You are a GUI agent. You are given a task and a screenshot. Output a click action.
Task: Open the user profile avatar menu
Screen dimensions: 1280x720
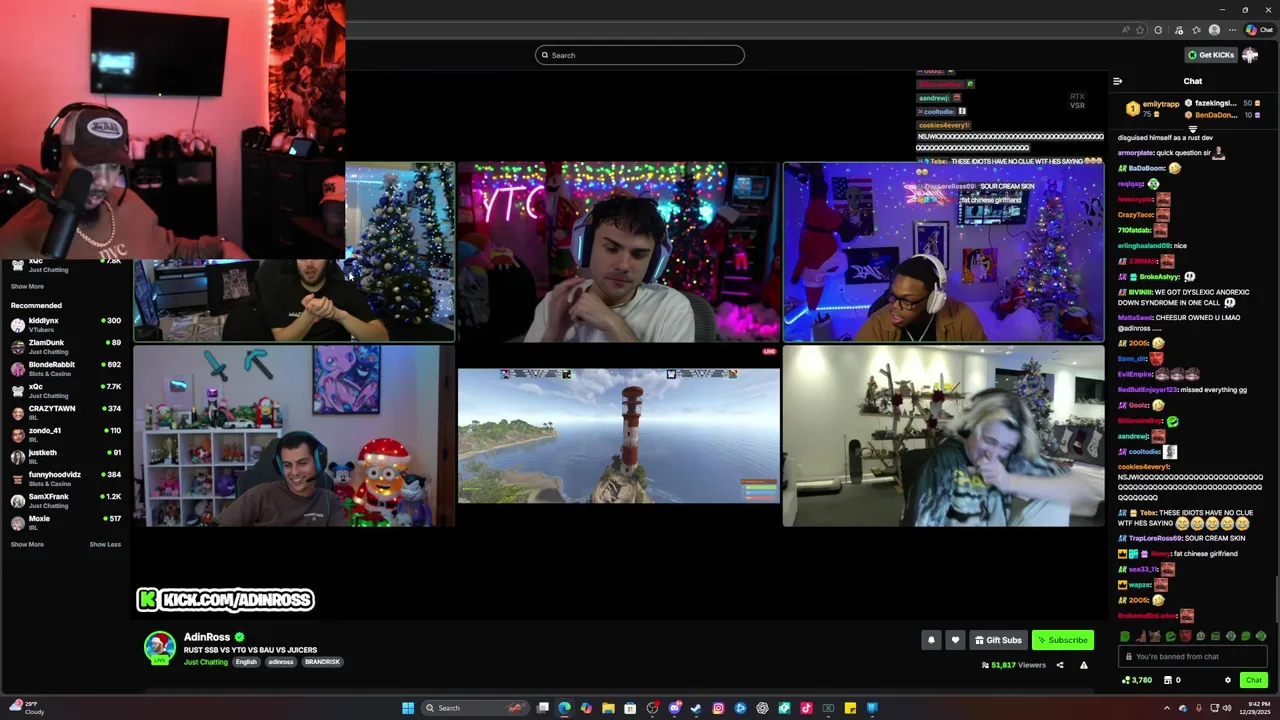point(1251,55)
